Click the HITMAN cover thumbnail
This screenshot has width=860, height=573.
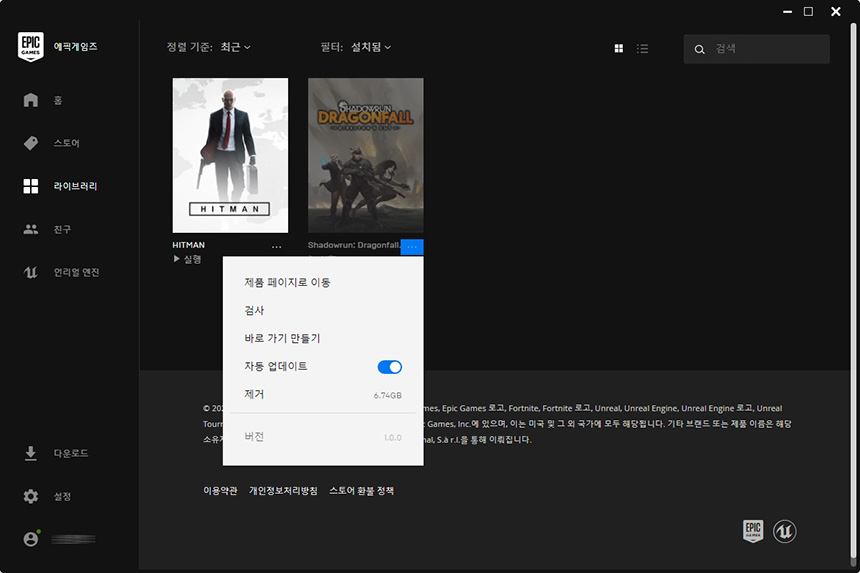(230, 155)
